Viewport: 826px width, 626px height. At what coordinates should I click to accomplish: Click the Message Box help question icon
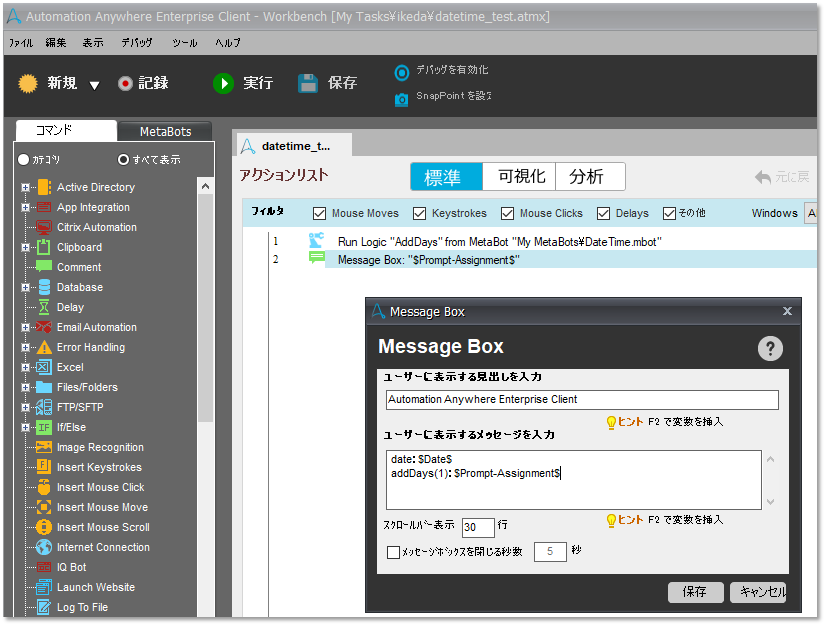pos(770,348)
